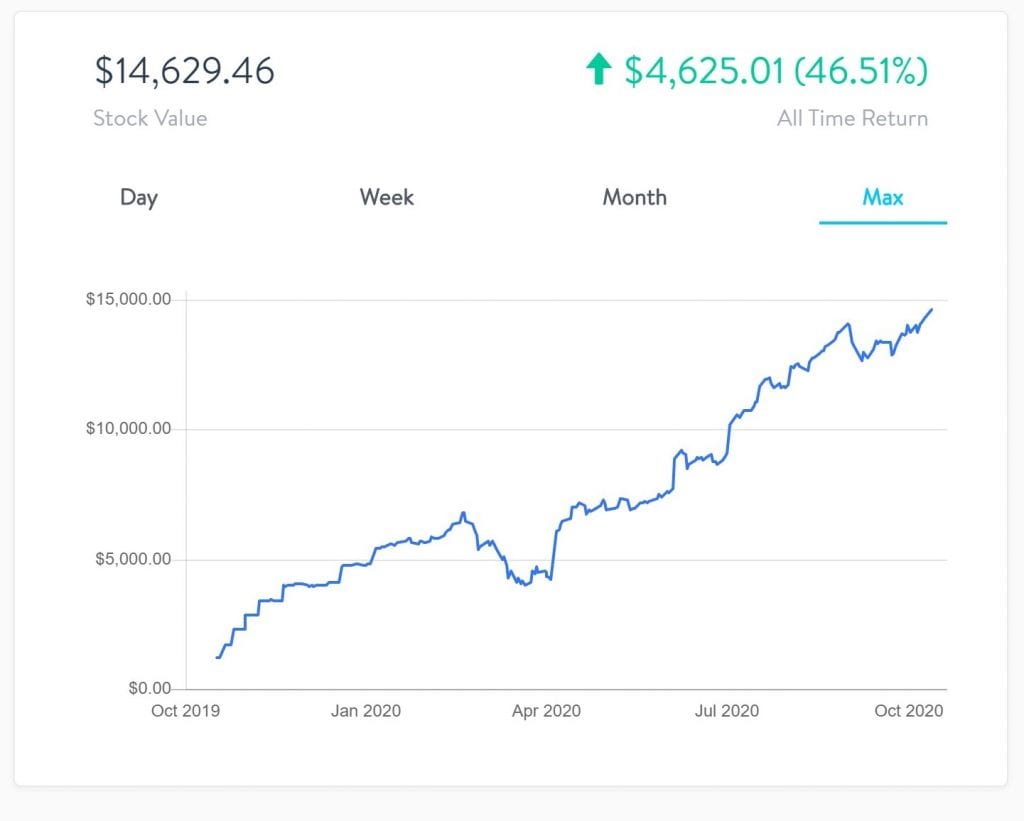Image resolution: width=1024 pixels, height=821 pixels.
Task: Click the $10,000.00 y-axis label
Action: click(x=129, y=429)
